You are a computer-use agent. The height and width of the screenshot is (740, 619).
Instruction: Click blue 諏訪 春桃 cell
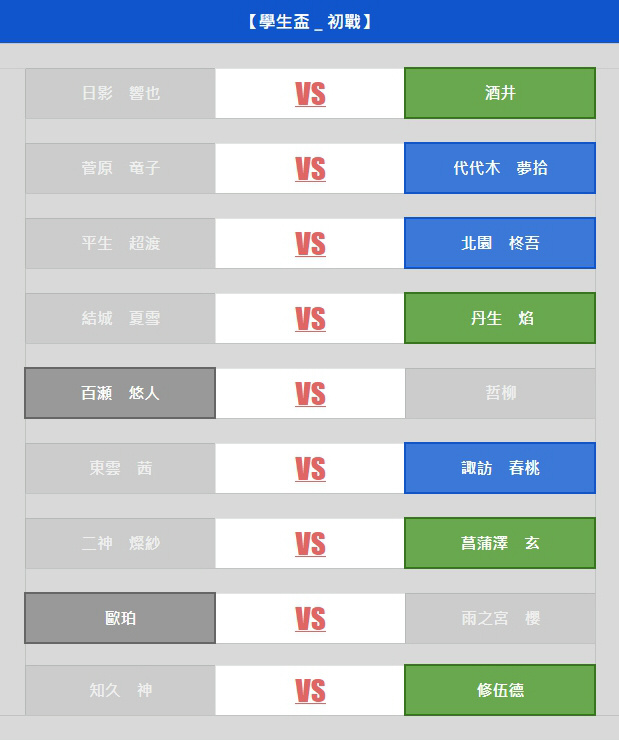500,468
